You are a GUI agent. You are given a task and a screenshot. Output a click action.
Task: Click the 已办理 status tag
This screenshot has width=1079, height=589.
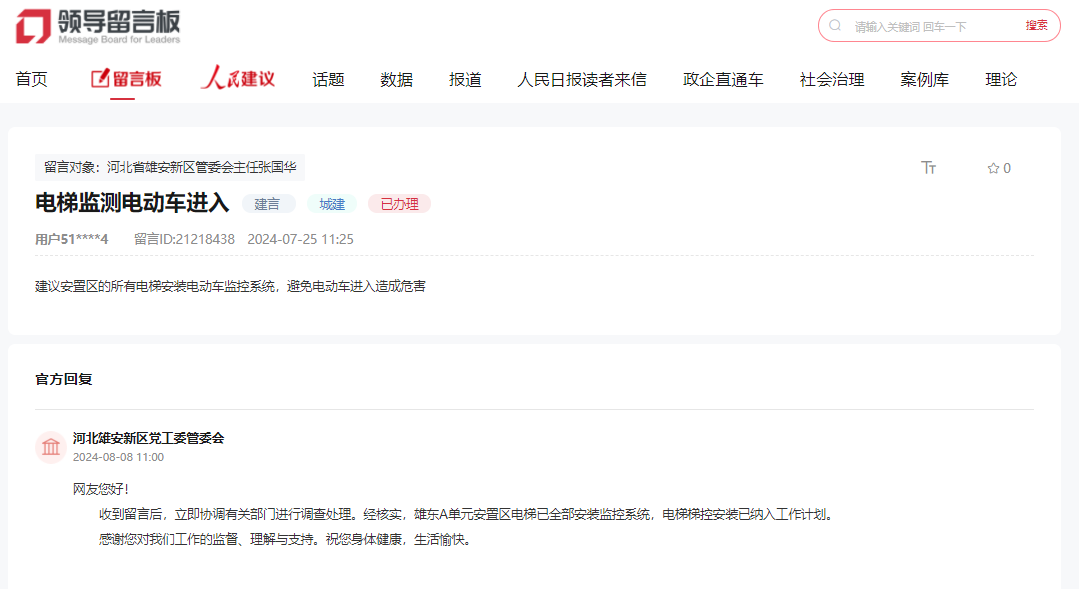pyautogui.click(x=399, y=204)
